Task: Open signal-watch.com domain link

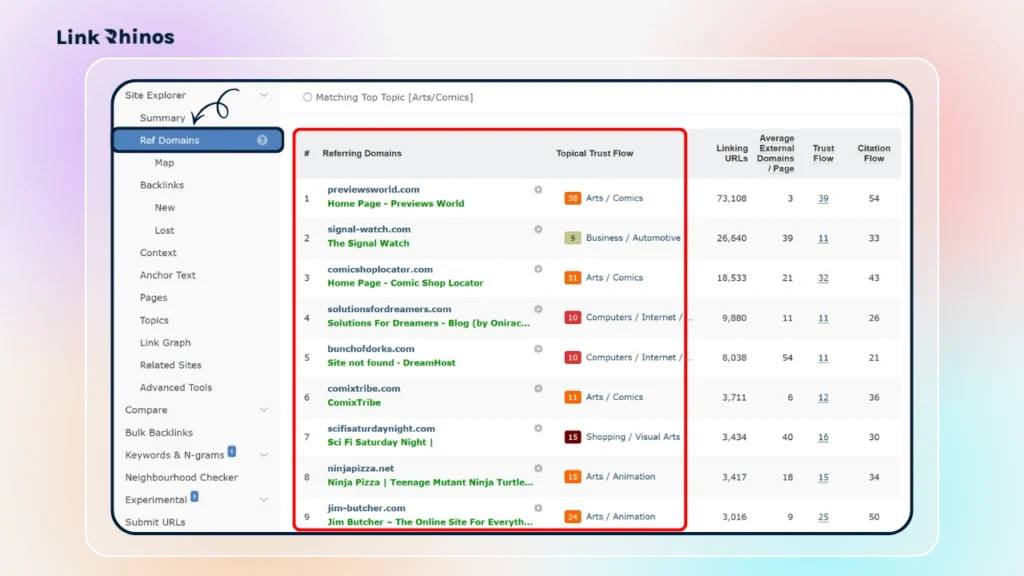Action: 369,229
